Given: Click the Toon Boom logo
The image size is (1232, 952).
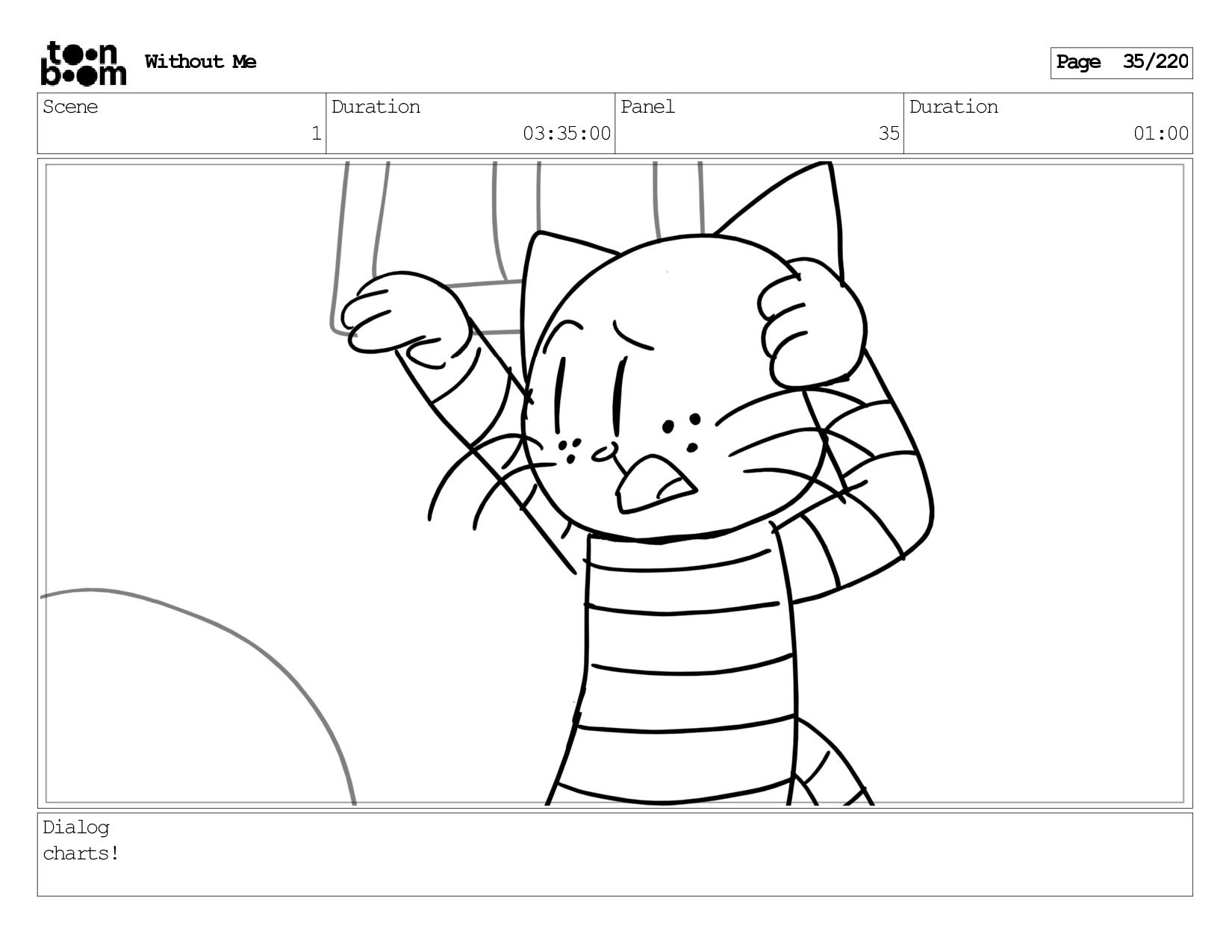Looking at the screenshot, I should click(x=83, y=63).
